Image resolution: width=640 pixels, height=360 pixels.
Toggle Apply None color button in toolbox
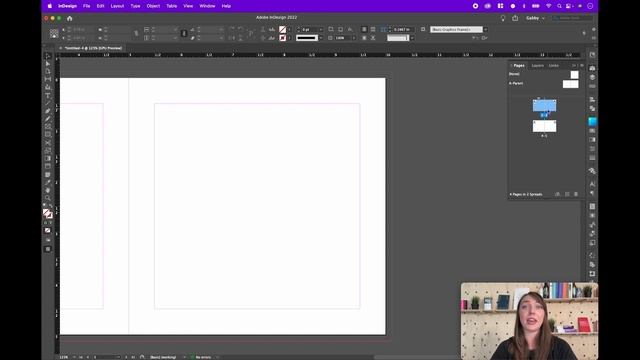coord(48,231)
